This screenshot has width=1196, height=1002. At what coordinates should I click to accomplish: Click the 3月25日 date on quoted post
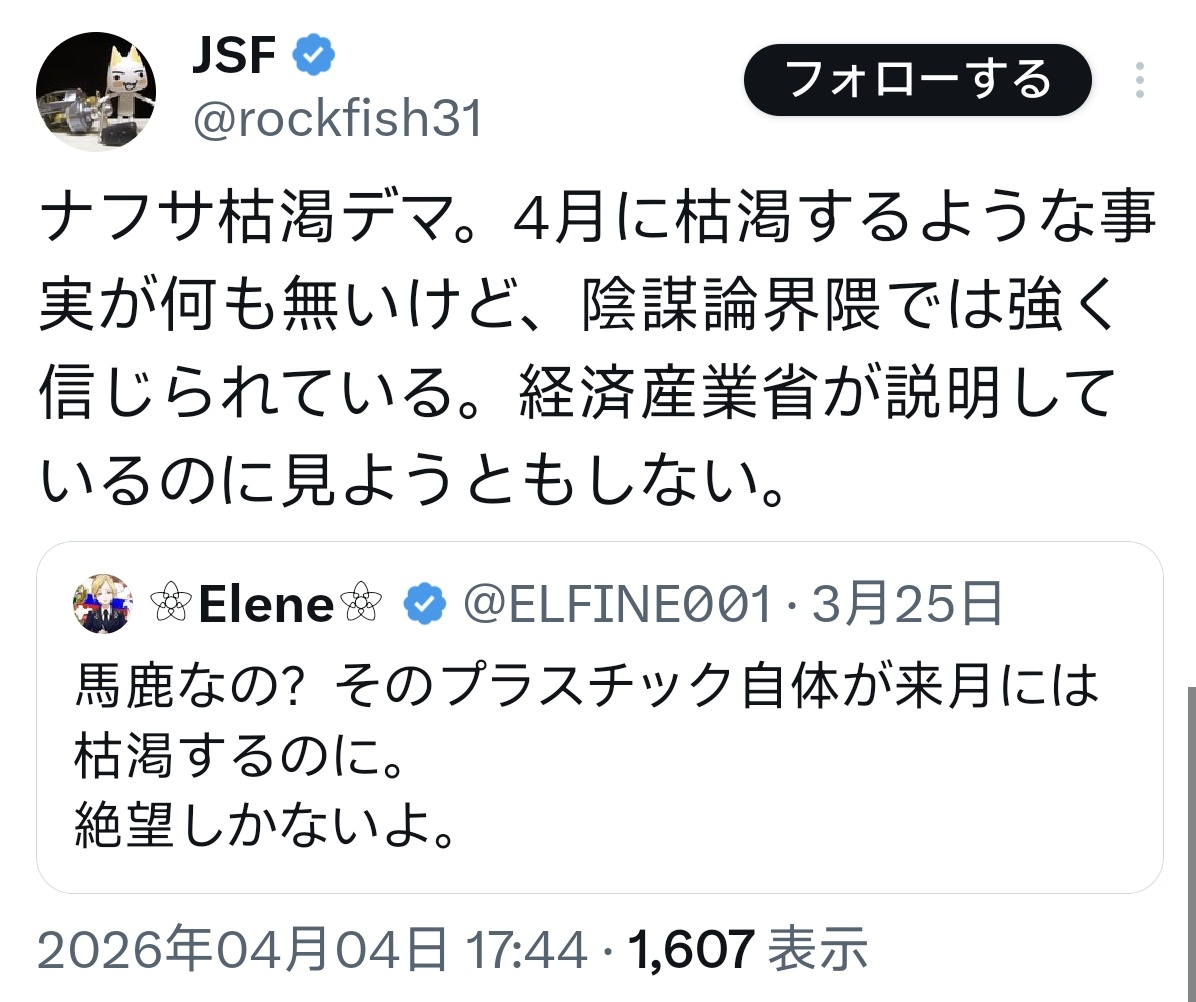[x=906, y=604]
